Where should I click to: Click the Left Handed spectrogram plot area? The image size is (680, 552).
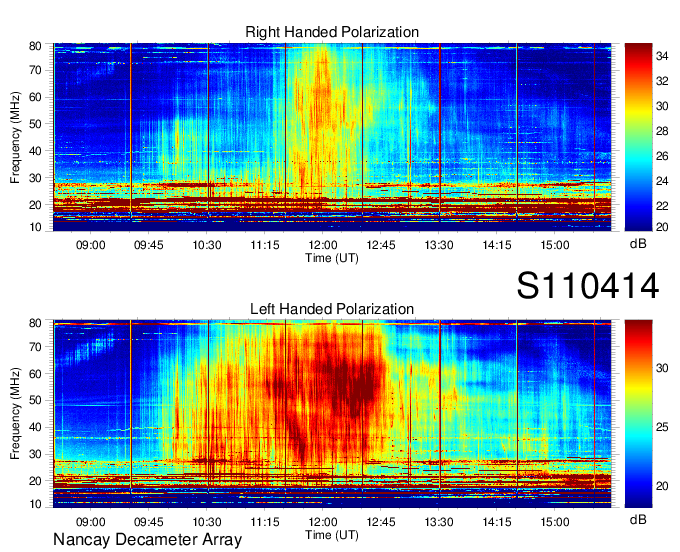332,414
